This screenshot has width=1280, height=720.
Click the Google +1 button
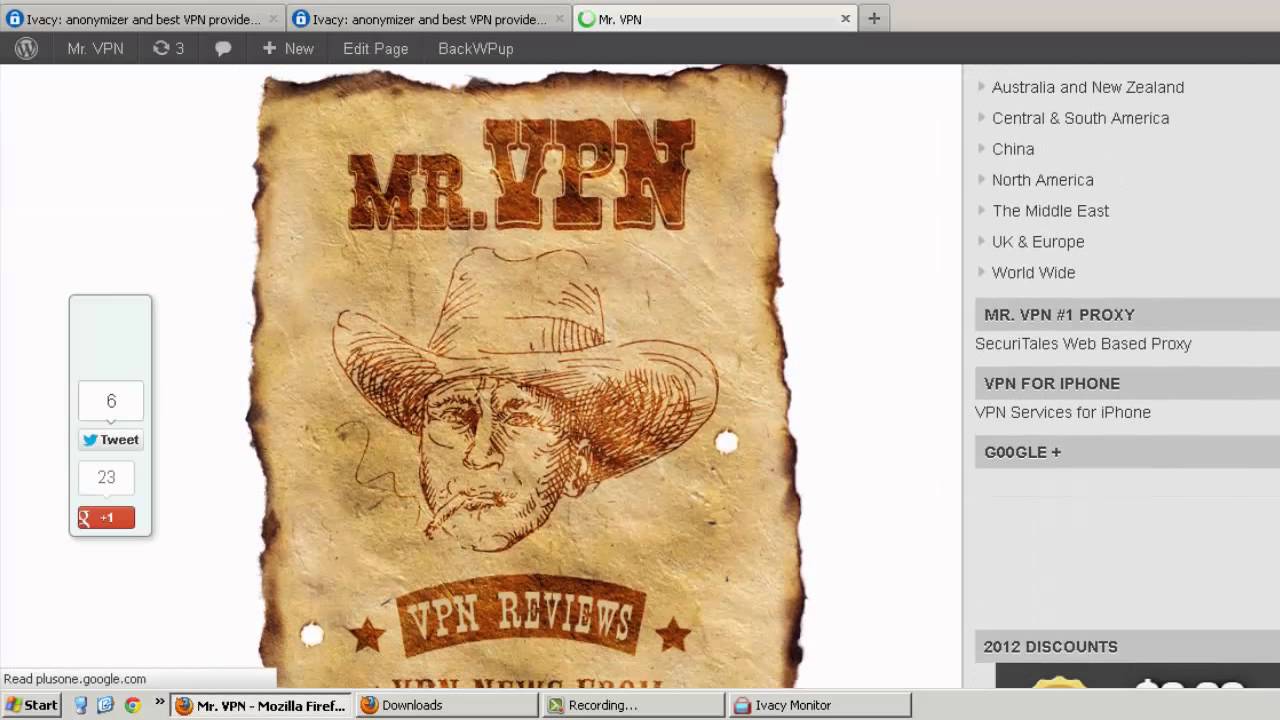pyautogui.click(x=107, y=518)
